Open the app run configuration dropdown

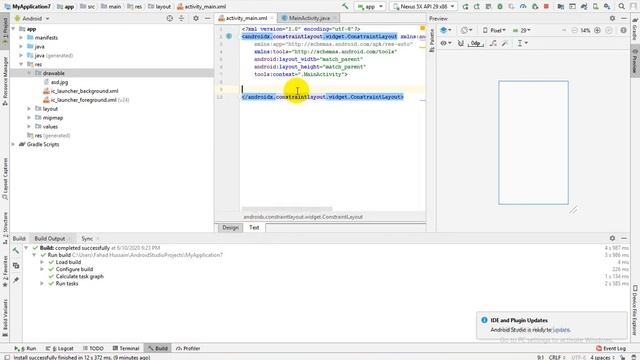point(370,7)
